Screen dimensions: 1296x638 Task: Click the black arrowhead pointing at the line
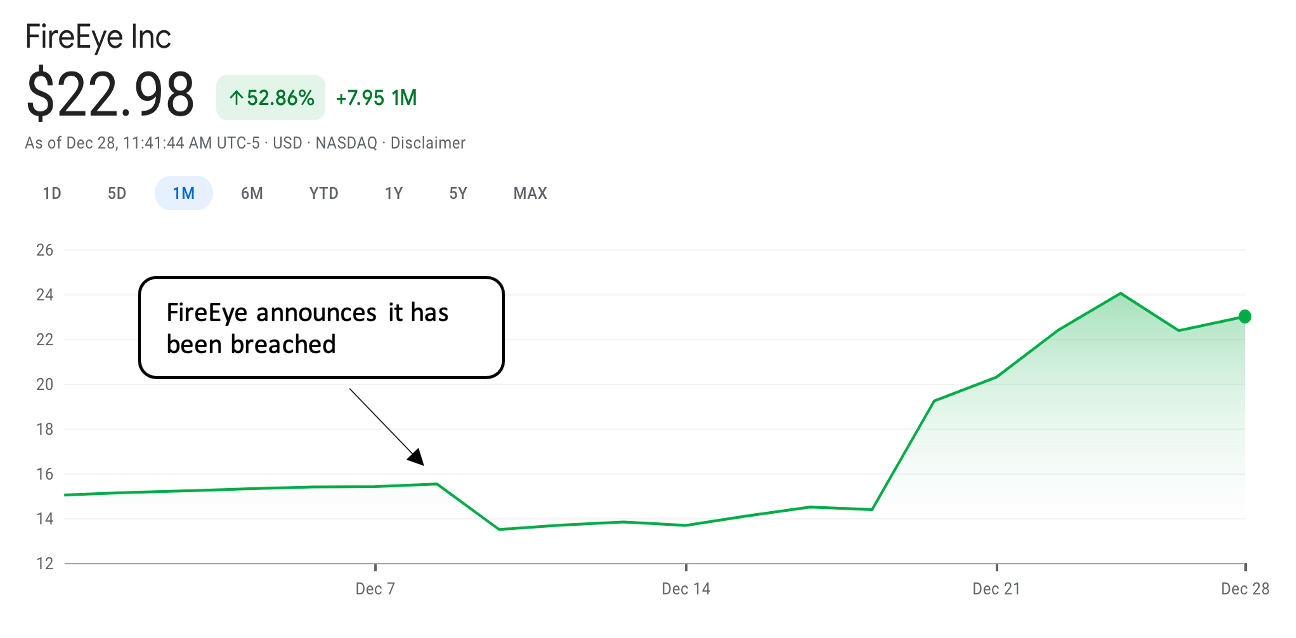point(417,456)
